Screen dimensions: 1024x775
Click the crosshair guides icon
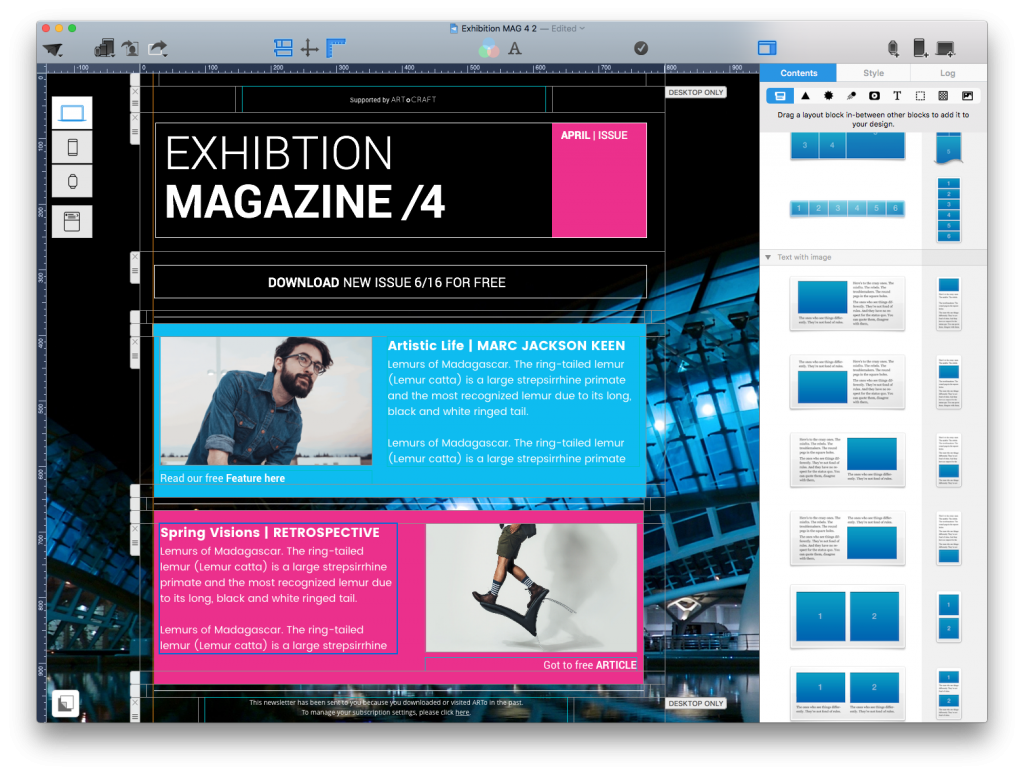309,48
